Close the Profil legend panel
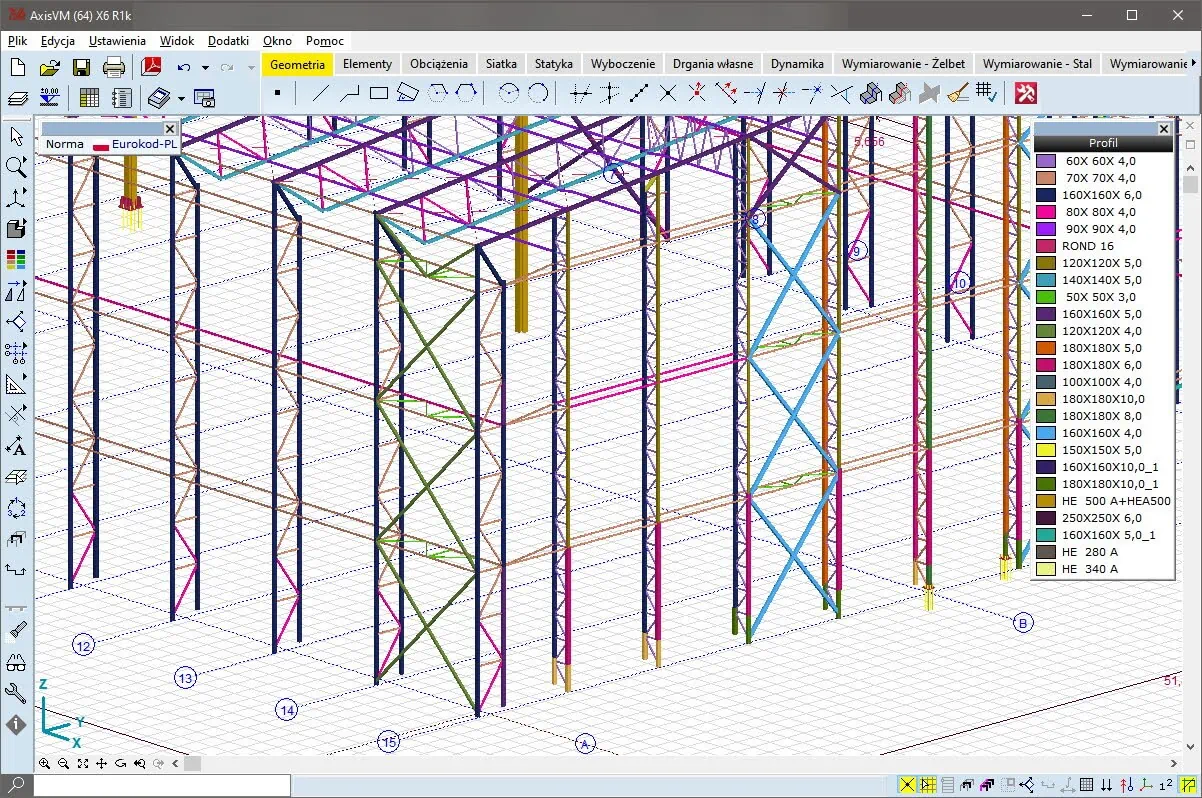 pyautogui.click(x=1164, y=129)
